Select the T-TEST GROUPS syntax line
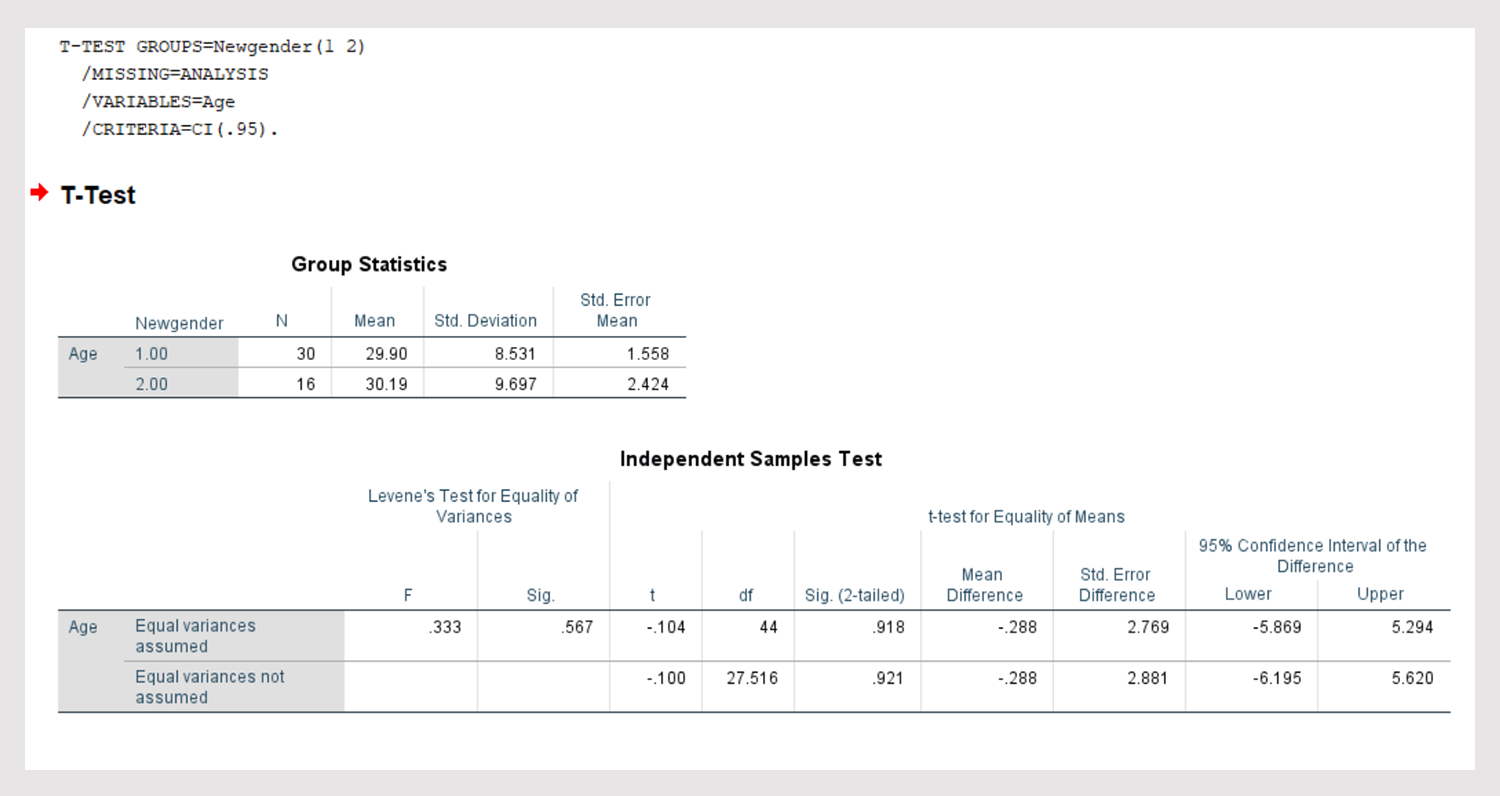 [x=212, y=47]
